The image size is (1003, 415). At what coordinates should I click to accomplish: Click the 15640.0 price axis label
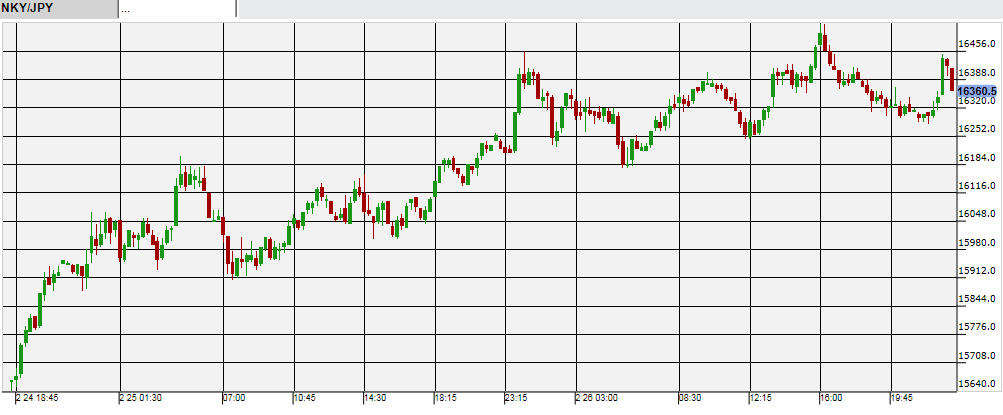tap(977, 384)
